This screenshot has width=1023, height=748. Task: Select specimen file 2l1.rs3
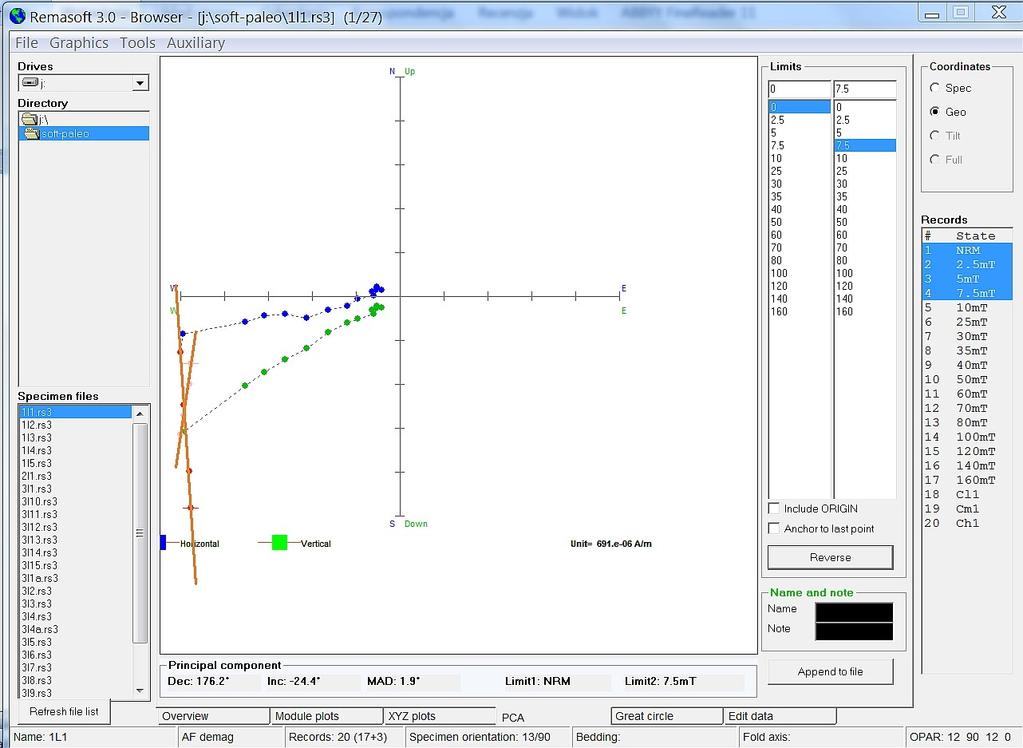coord(37,476)
